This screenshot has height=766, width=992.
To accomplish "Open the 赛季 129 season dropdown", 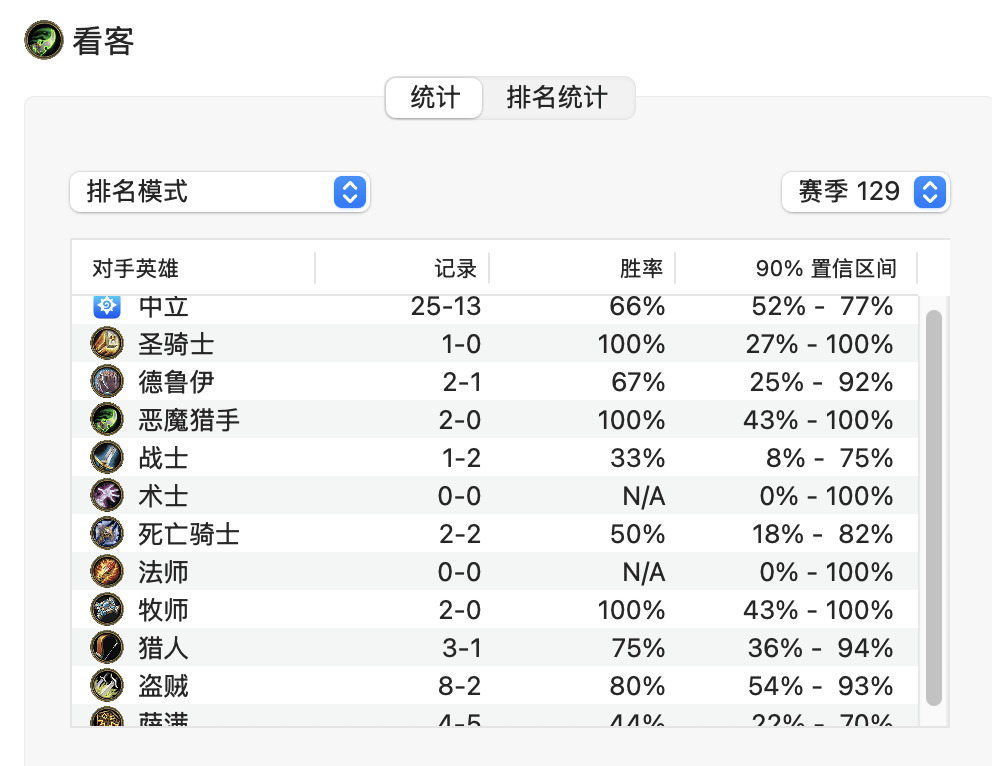I will coord(865,192).
